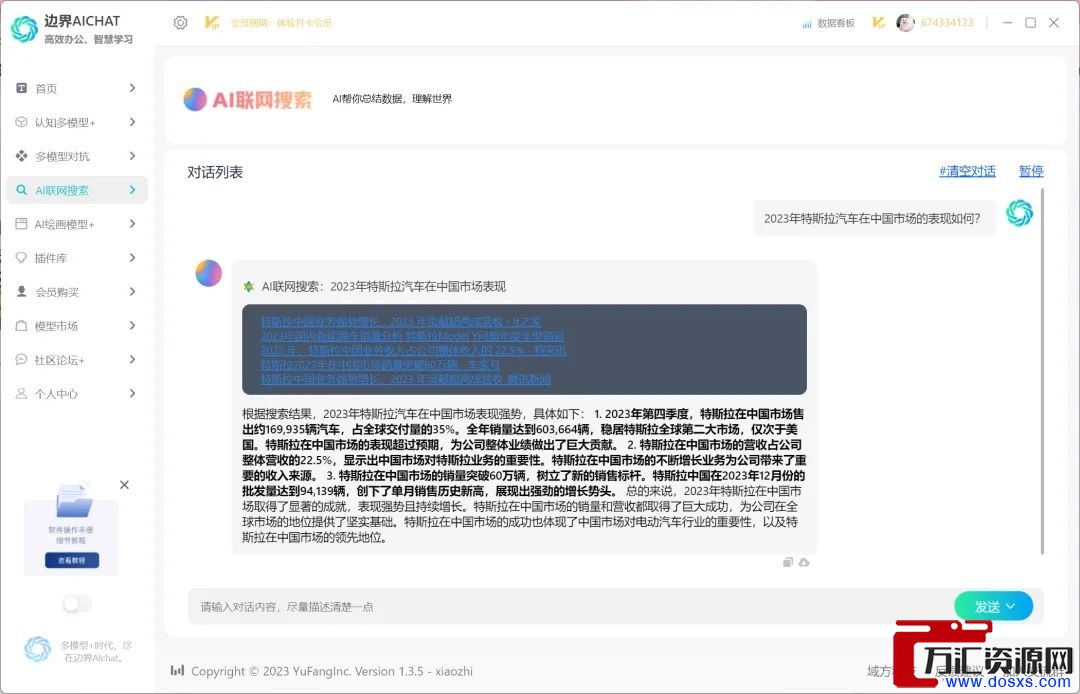The height and width of the screenshot is (694, 1080).
Task: Open the source link mentioning 22.5% revenue share
Action: (413, 350)
